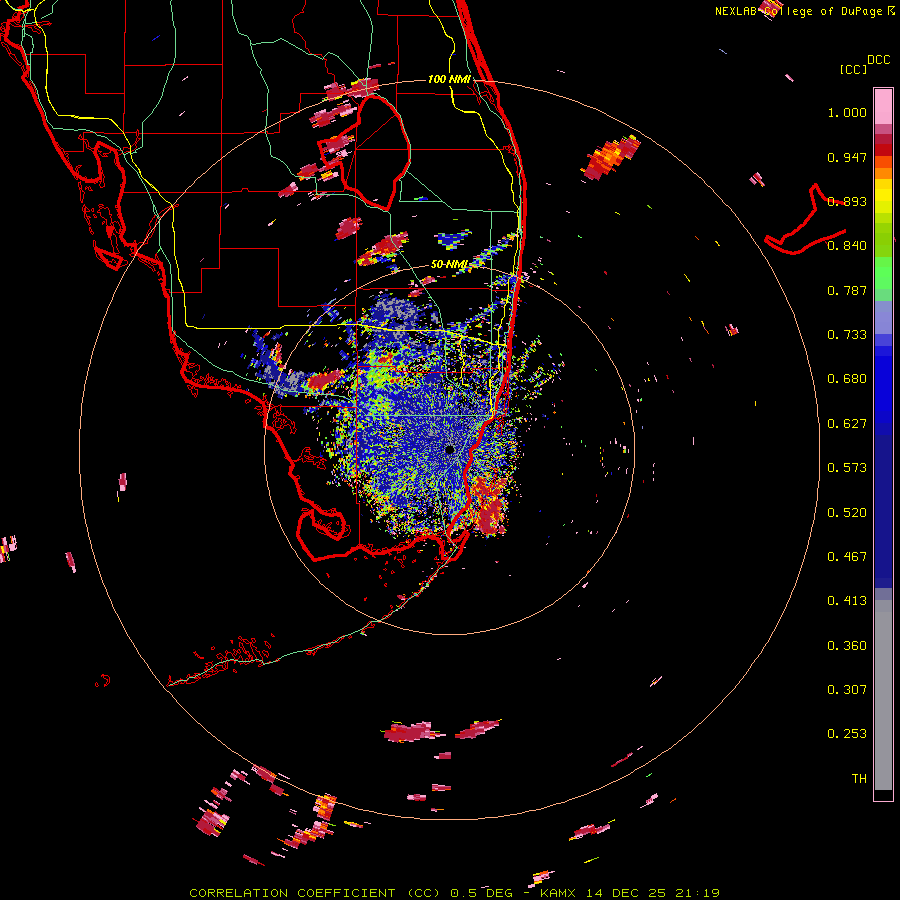
Task: Click the TH label at the scale bottom
Action: pyautogui.click(x=859, y=779)
